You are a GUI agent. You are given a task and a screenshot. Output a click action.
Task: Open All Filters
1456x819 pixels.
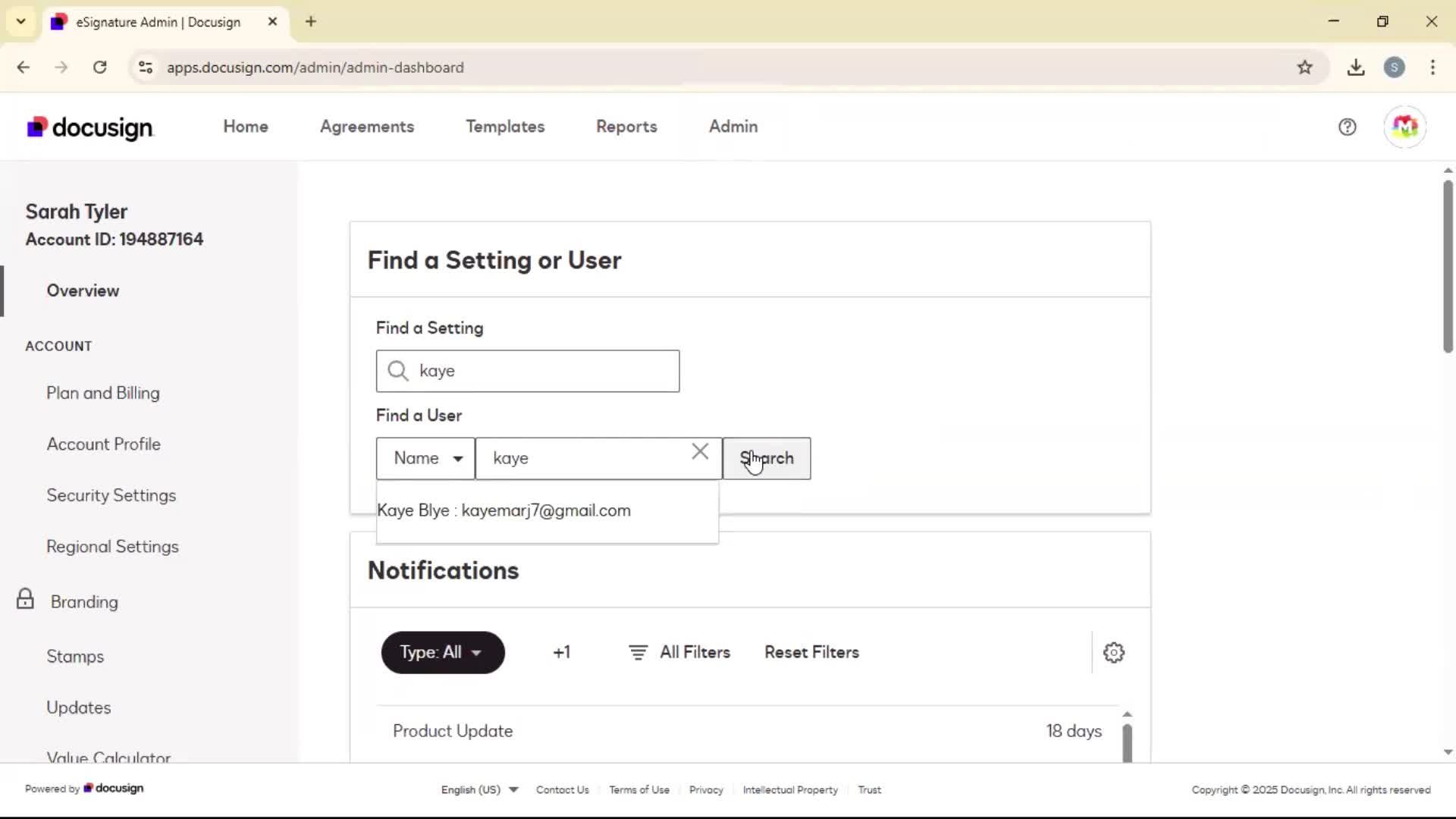[x=679, y=652]
